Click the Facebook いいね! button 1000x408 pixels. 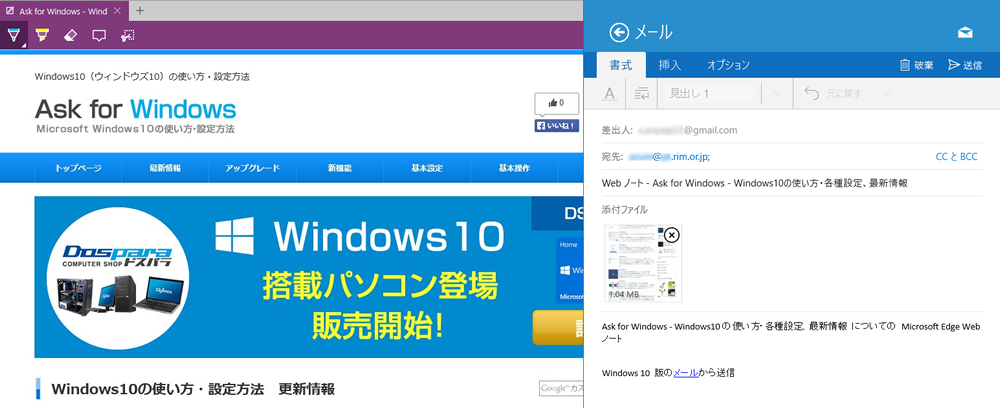click(x=557, y=126)
